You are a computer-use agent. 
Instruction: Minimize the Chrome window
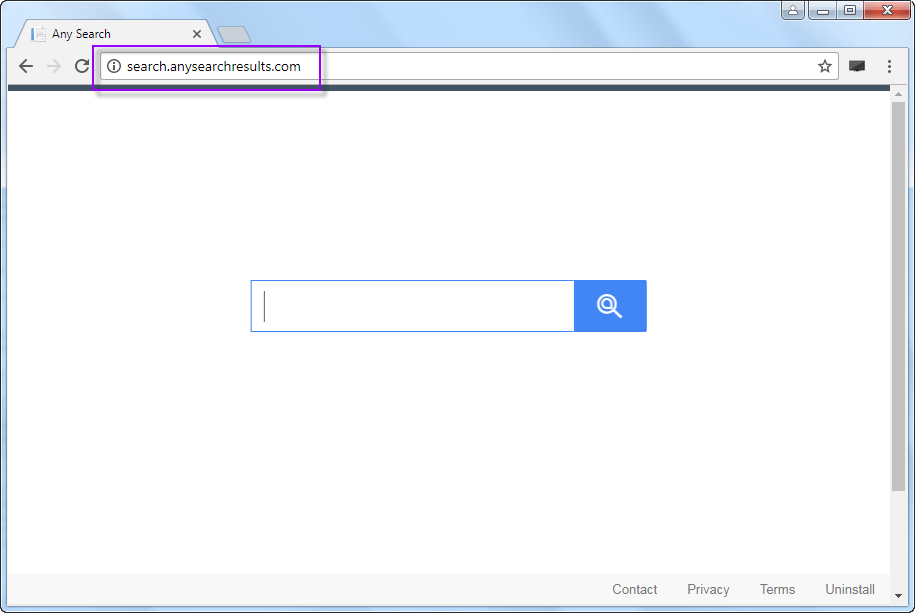823,11
